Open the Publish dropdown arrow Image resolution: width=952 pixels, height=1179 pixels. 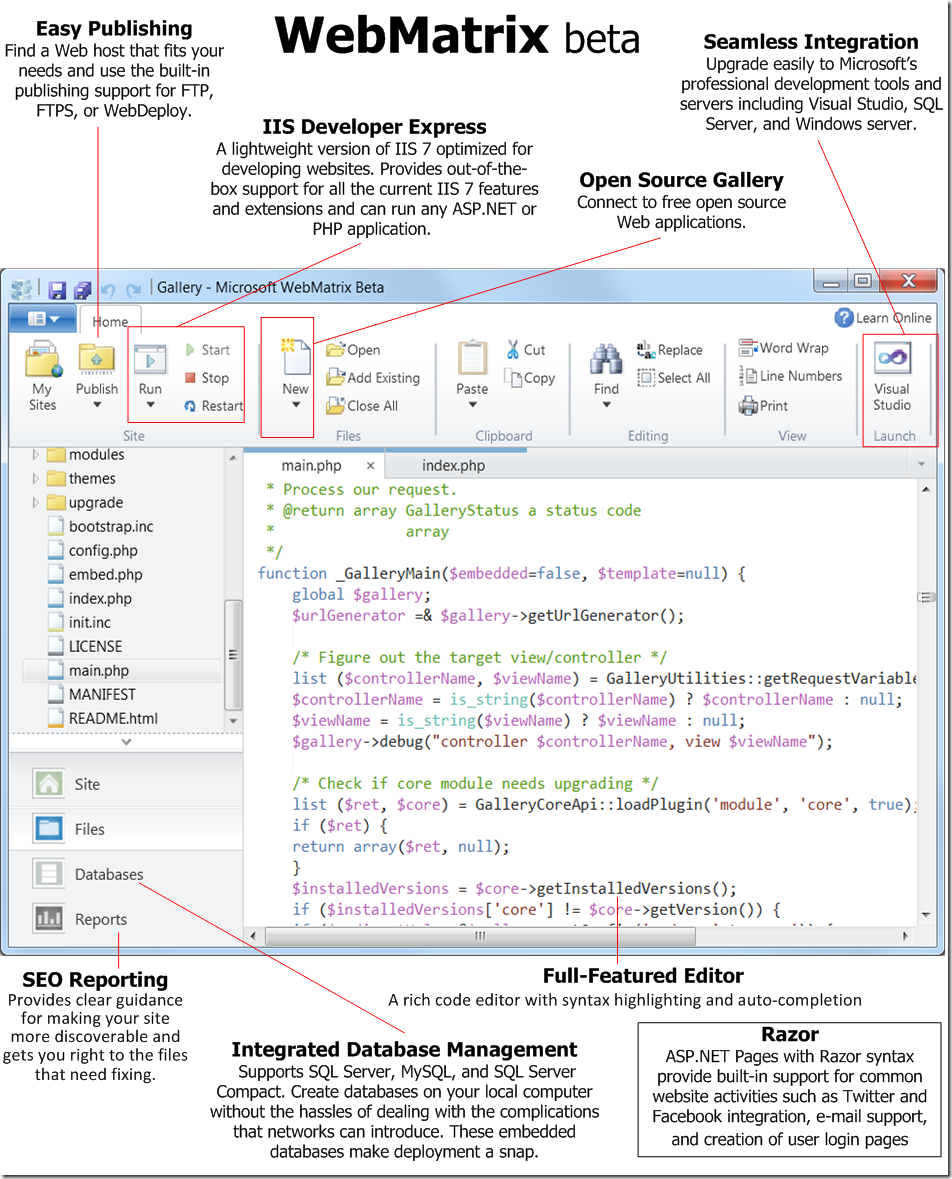point(97,405)
